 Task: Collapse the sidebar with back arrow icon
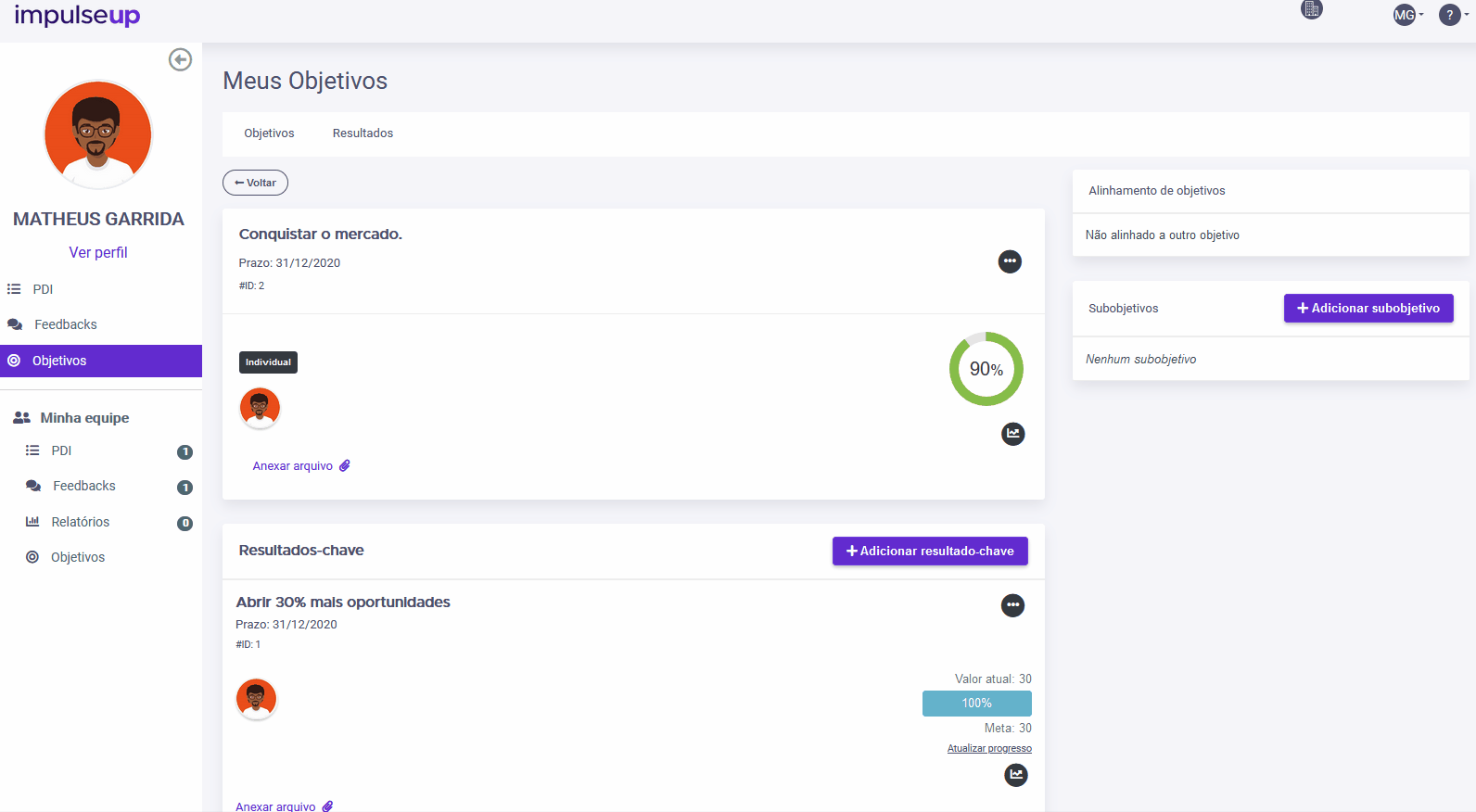click(180, 59)
